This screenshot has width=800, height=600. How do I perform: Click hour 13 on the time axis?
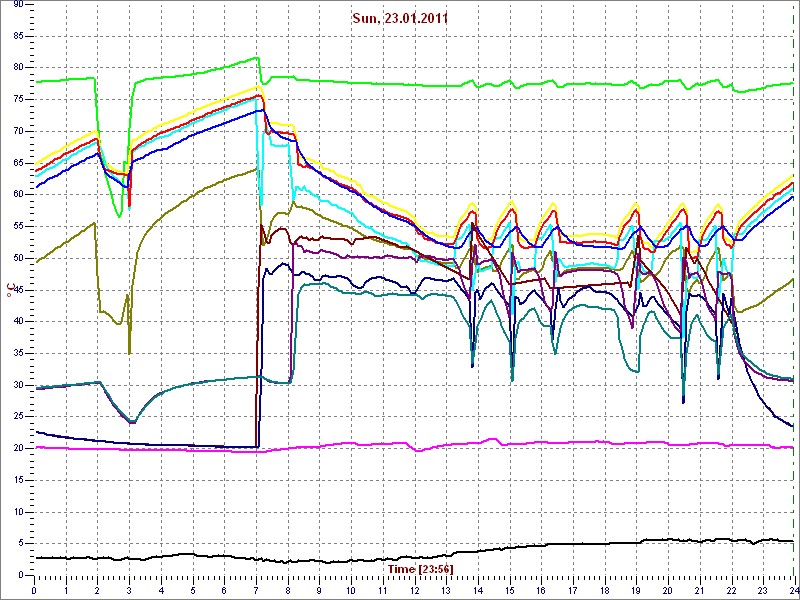click(x=445, y=590)
